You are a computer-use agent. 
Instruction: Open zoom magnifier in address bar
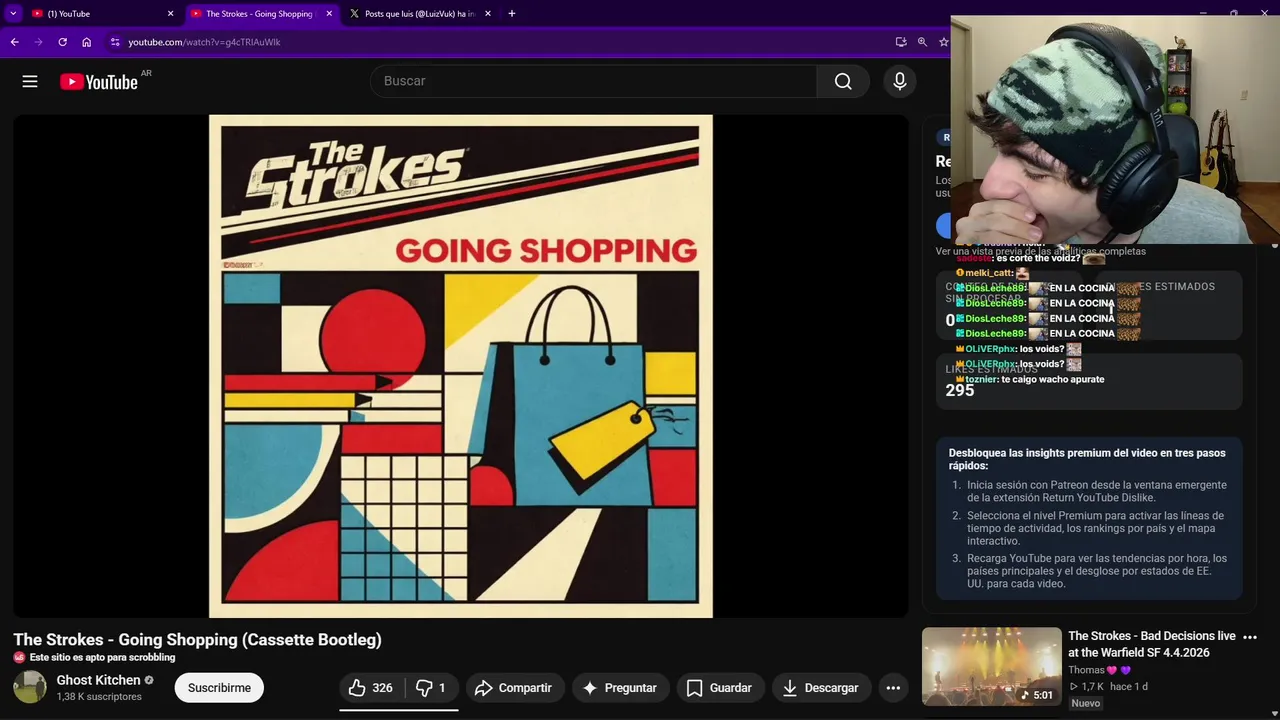(x=922, y=42)
